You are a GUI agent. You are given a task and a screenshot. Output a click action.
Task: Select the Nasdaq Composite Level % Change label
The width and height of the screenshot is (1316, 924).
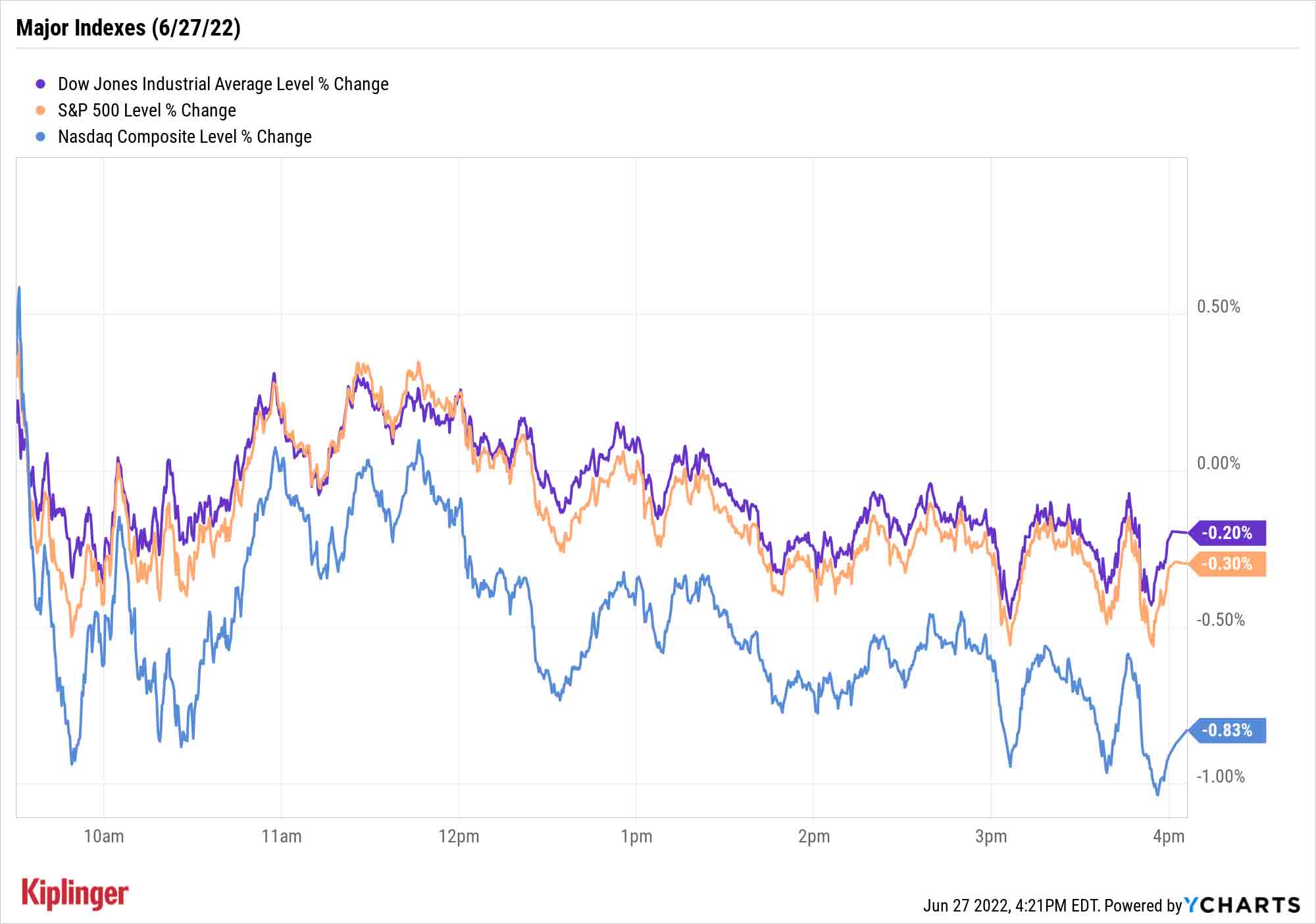click(x=185, y=137)
